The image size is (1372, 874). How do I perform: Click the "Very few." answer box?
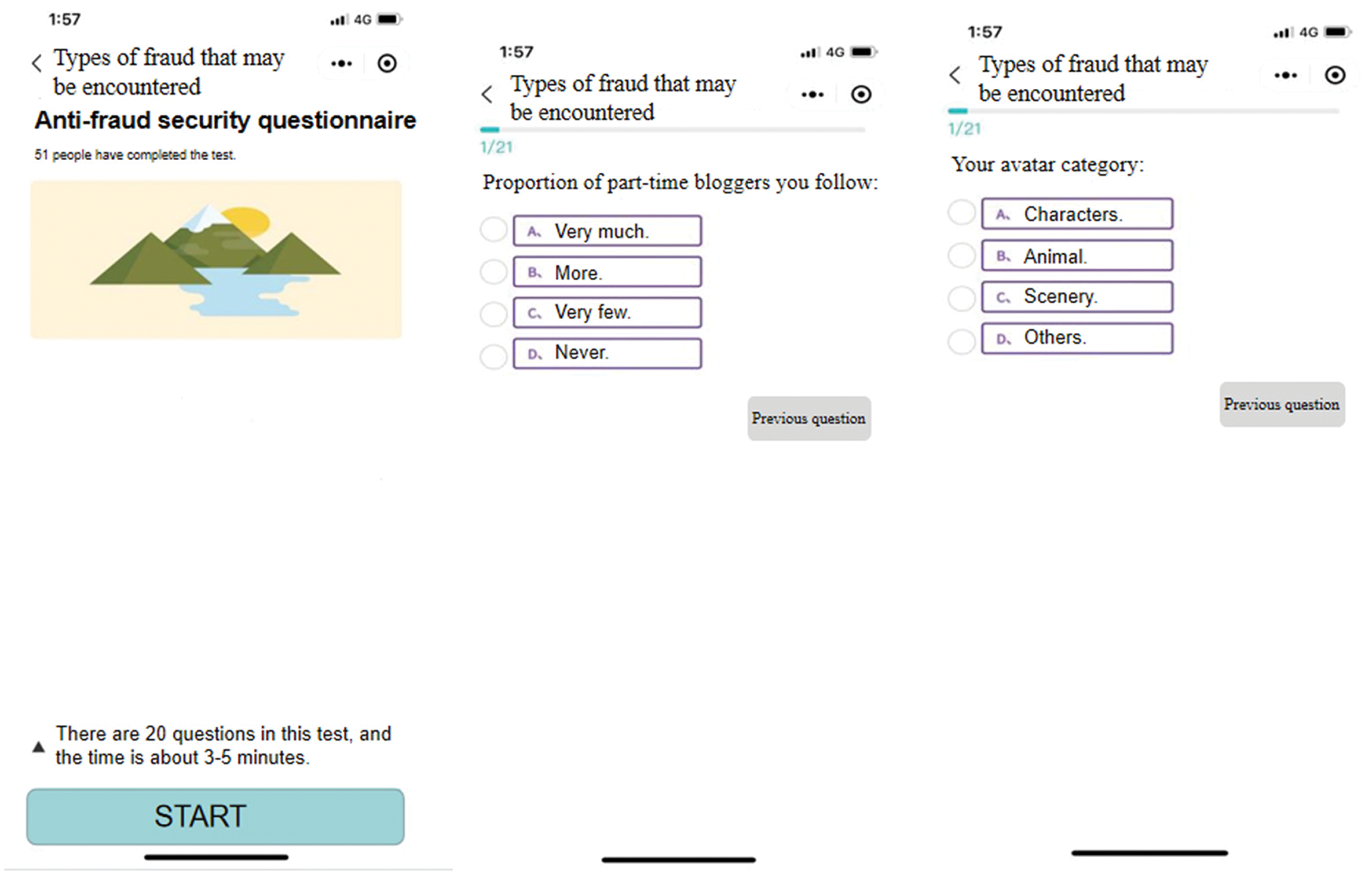pos(607,312)
